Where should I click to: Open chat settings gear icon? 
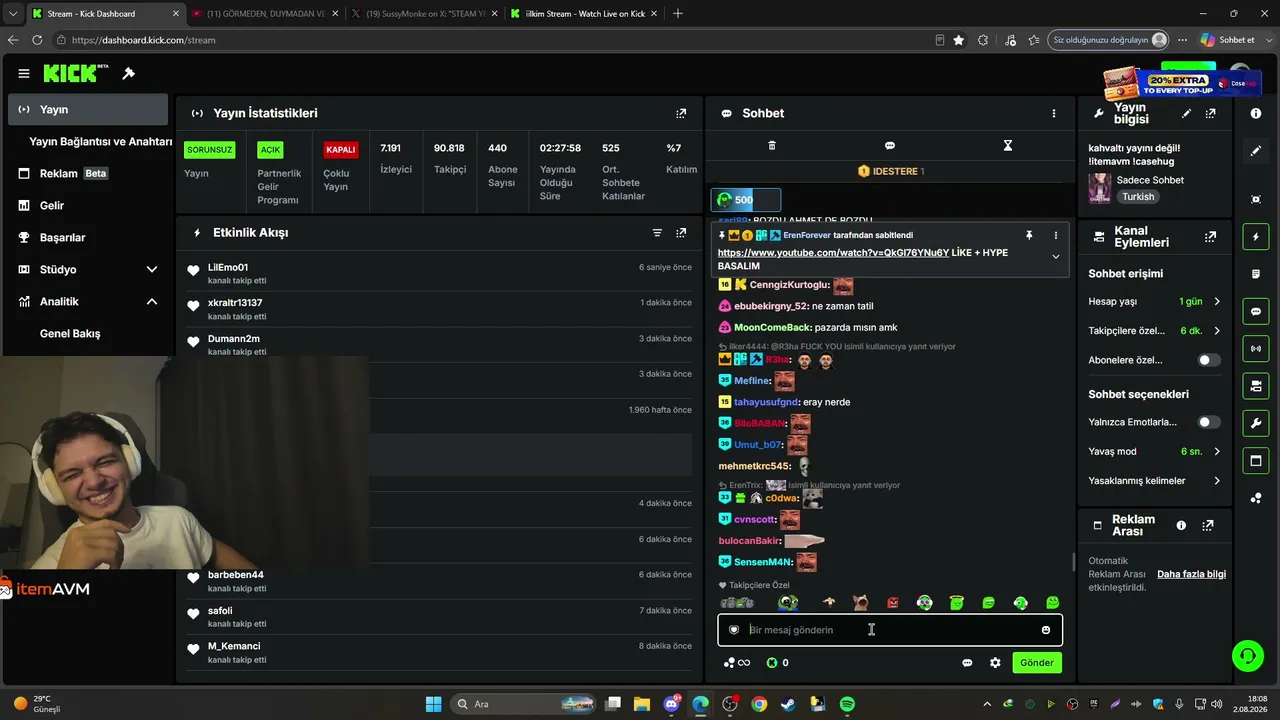tap(995, 663)
